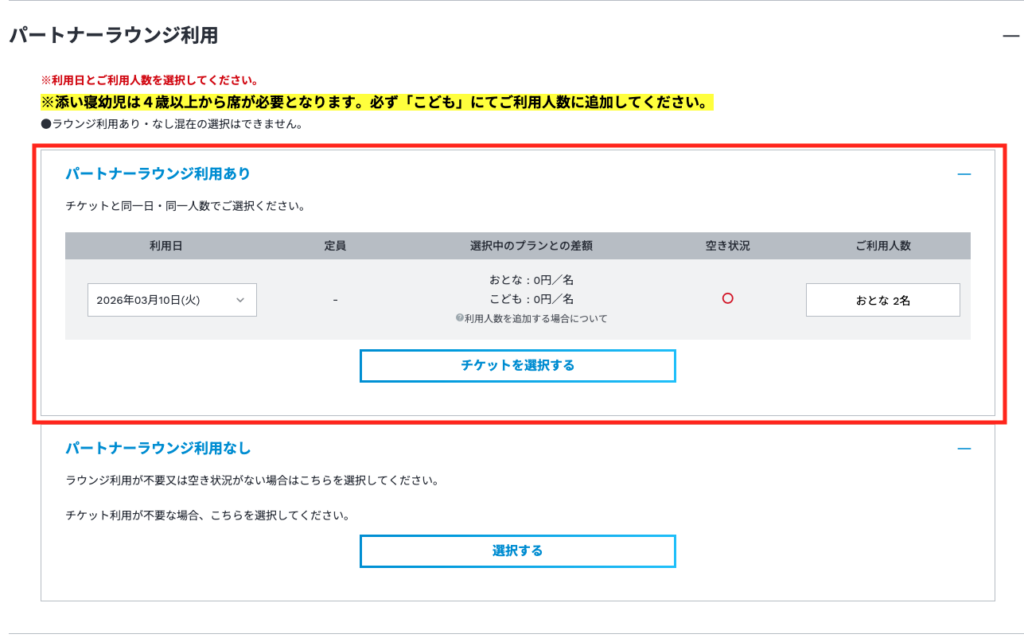Click the chevron arrow in date selector
The width and height of the screenshot is (1024, 638).
pyautogui.click(x=240, y=300)
